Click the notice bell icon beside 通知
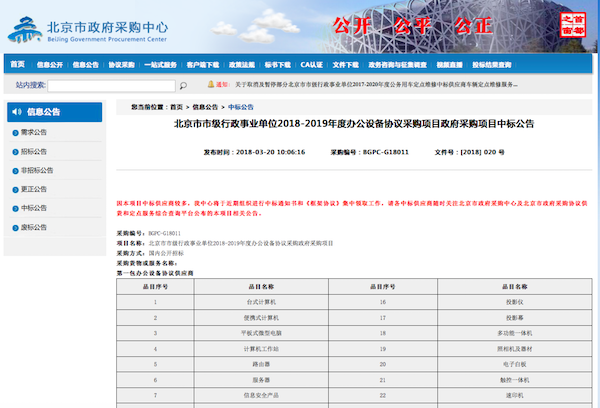600x408 pixels. pos(208,85)
